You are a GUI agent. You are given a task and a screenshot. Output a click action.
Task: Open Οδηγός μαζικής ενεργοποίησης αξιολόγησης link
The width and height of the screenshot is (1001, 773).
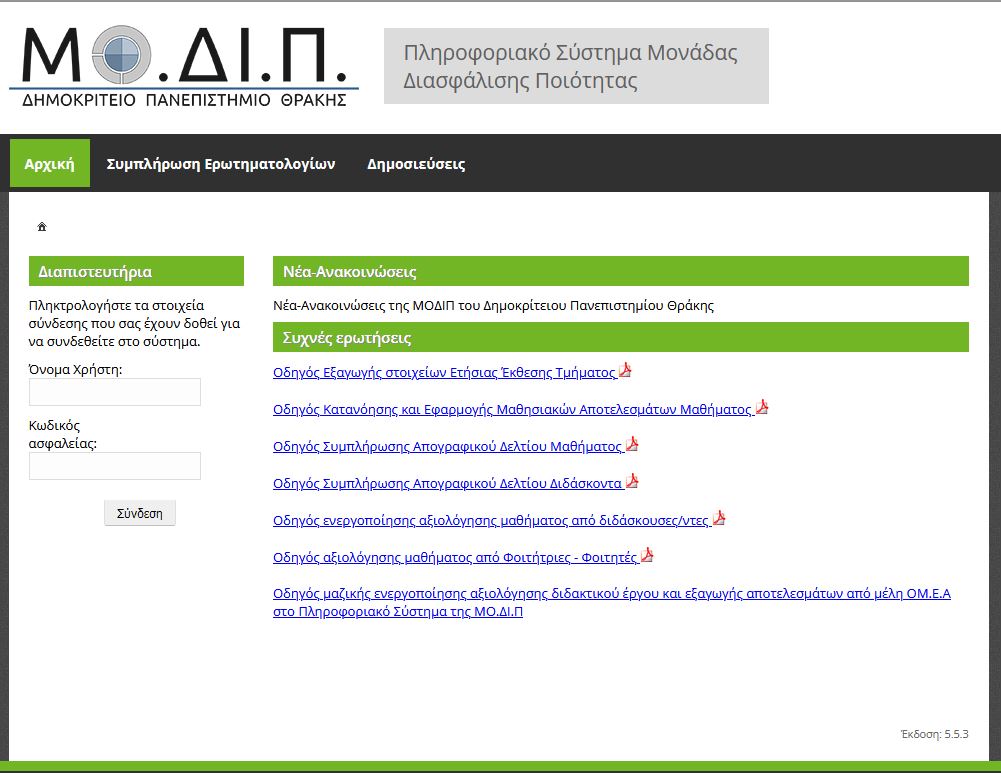611,594
